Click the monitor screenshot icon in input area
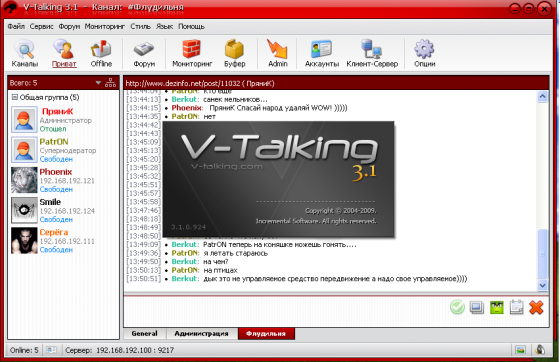560x362 pixels. point(477,307)
